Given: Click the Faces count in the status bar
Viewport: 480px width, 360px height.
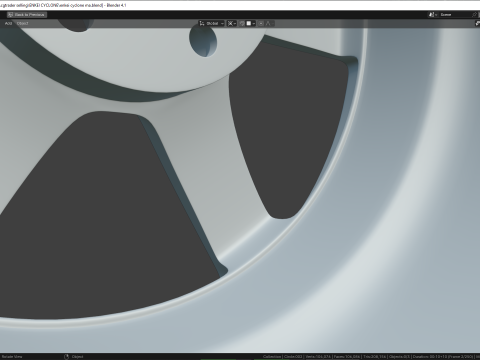Looking at the screenshot, I should 347,357.
